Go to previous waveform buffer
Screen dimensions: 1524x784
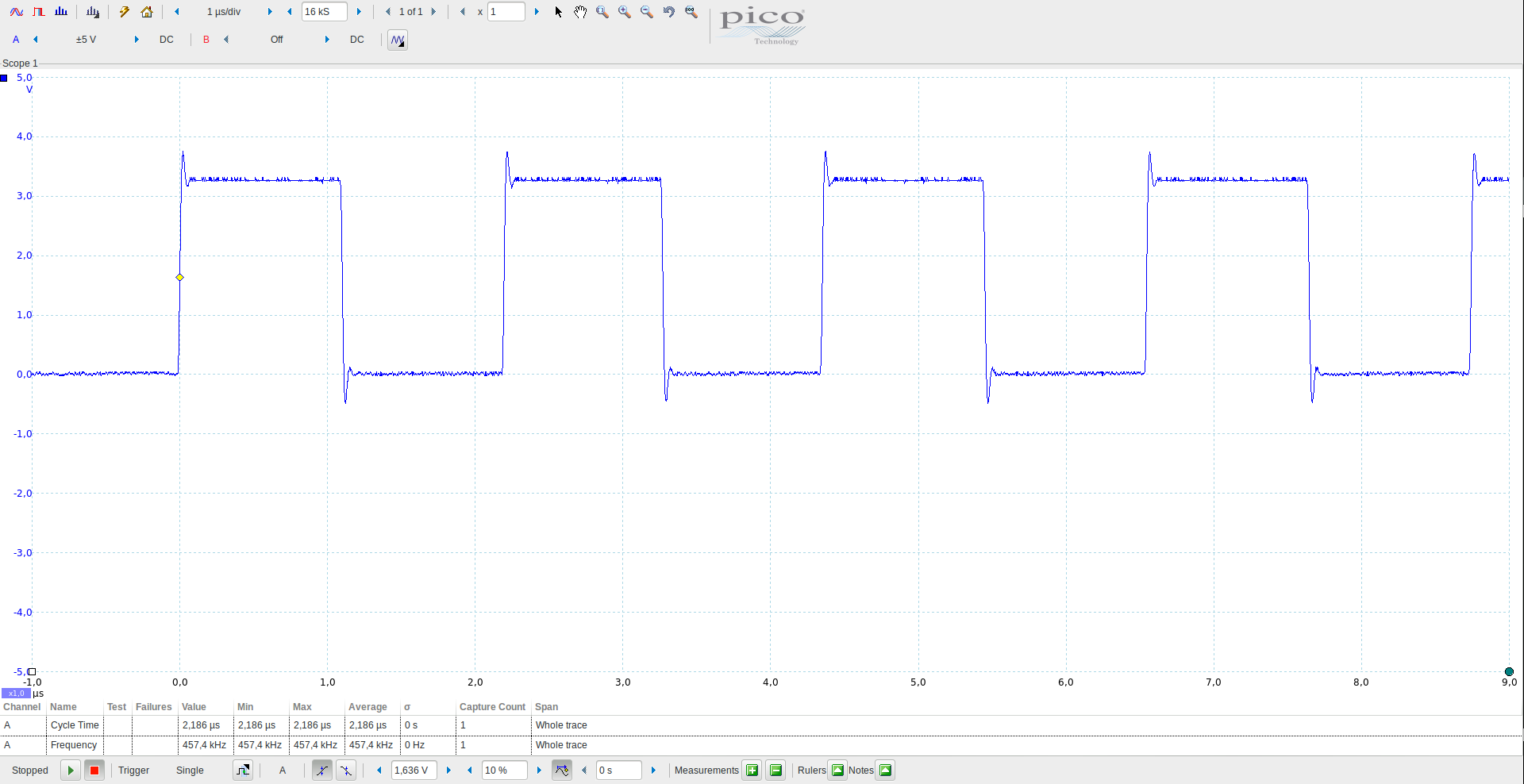(388, 12)
